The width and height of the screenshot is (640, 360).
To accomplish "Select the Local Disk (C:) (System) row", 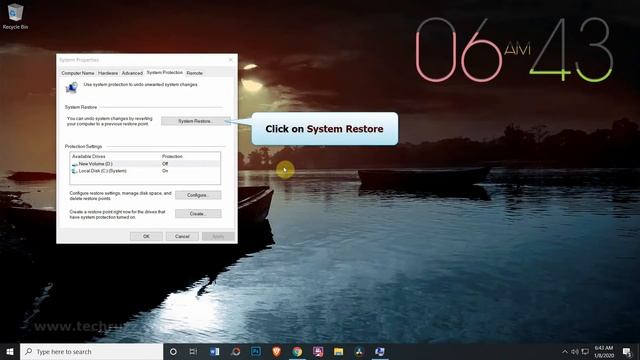I will point(145,171).
